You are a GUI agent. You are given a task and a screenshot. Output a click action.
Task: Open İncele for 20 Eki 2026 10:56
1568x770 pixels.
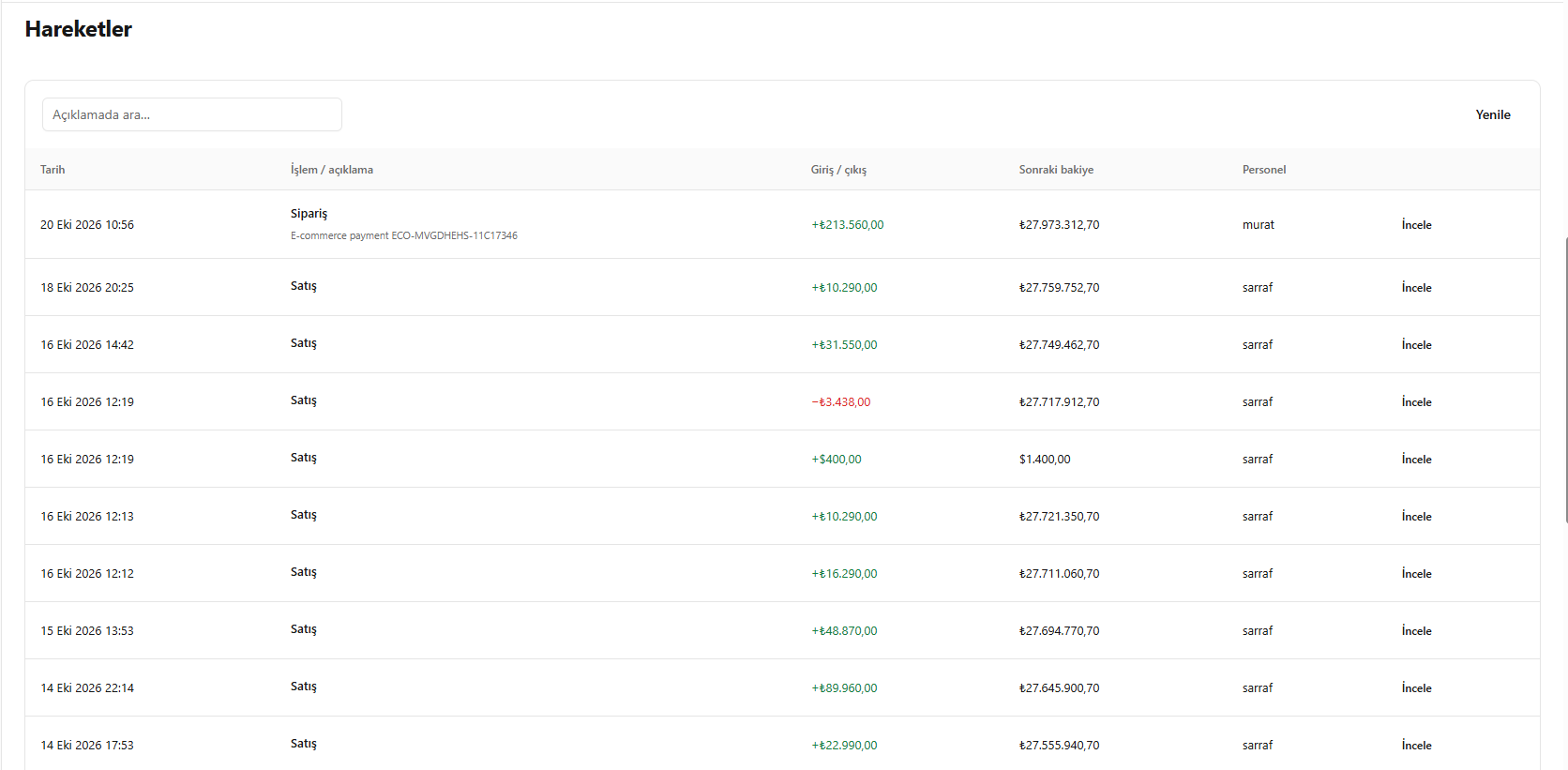coord(1416,225)
